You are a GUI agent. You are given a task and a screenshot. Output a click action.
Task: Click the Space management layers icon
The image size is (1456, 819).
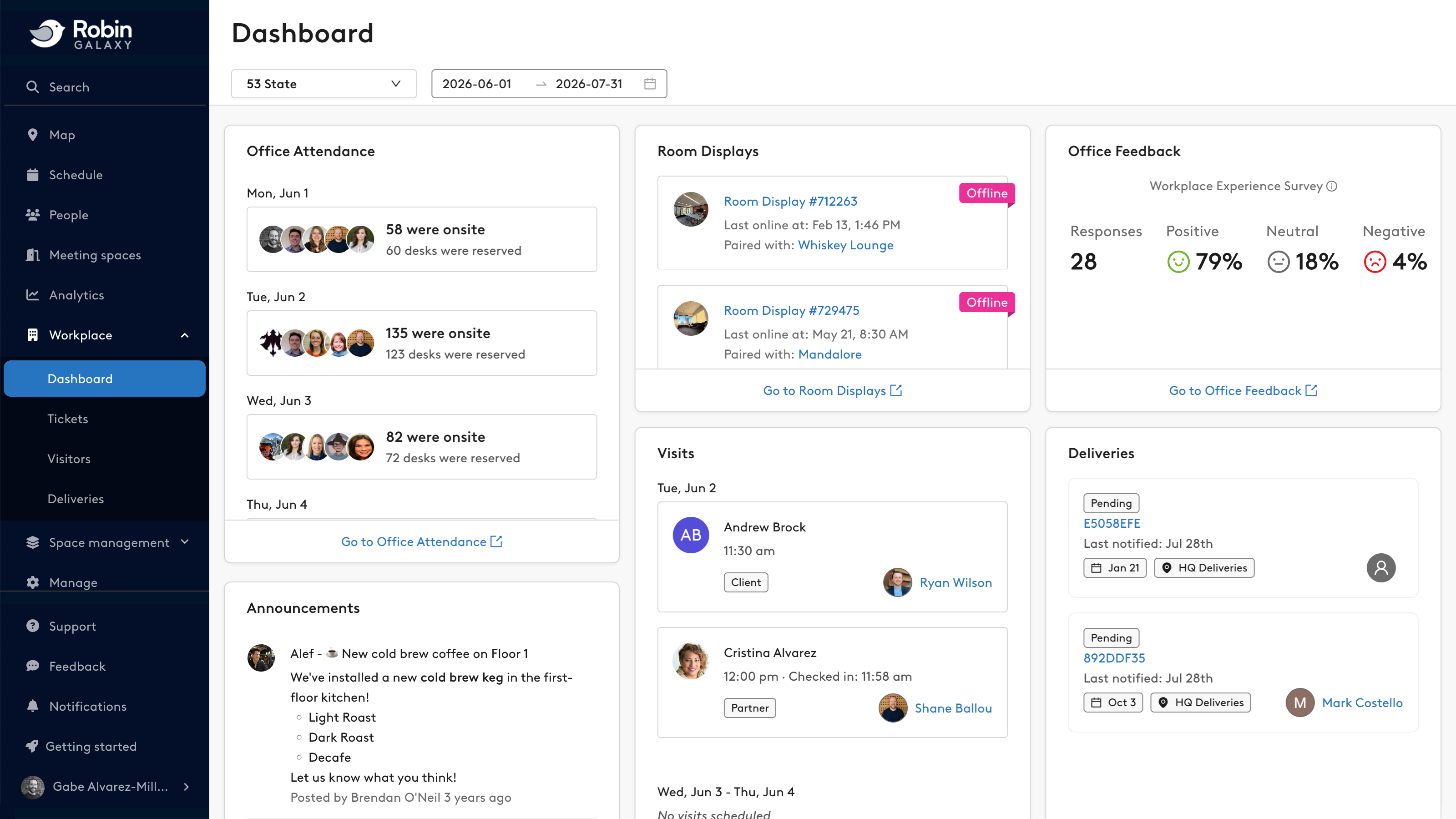point(33,543)
